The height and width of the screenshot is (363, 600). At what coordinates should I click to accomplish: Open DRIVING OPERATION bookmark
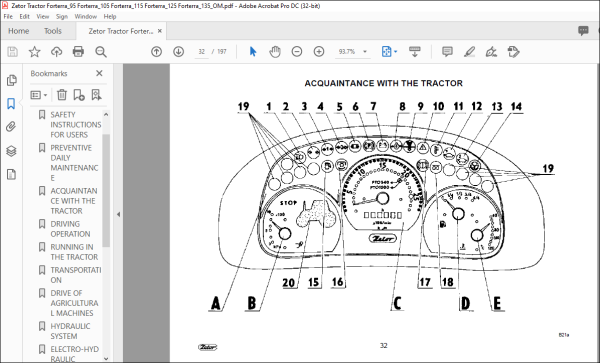pyautogui.click(x=70, y=229)
